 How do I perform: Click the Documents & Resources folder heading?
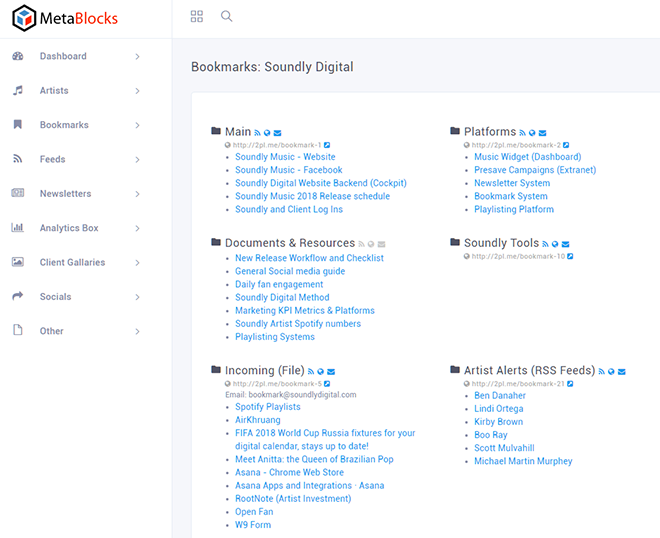(x=290, y=243)
